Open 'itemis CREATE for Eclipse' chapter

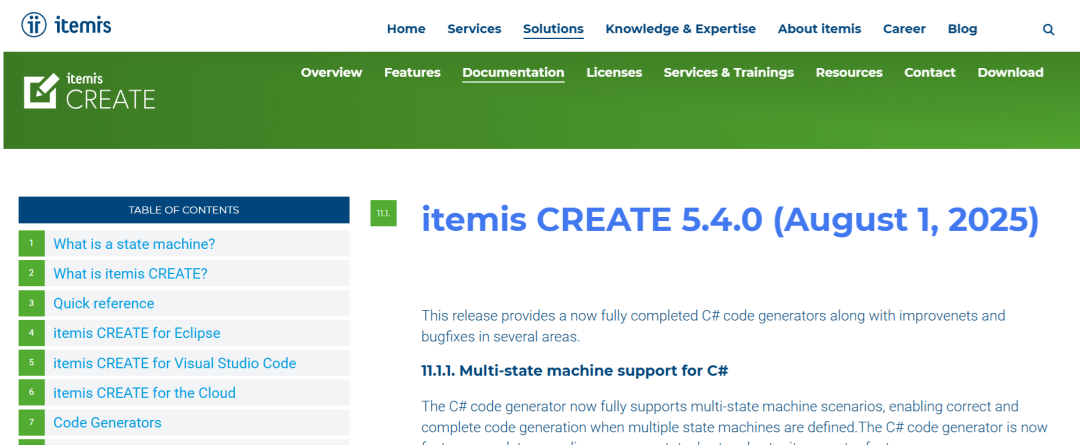[136, 333]
